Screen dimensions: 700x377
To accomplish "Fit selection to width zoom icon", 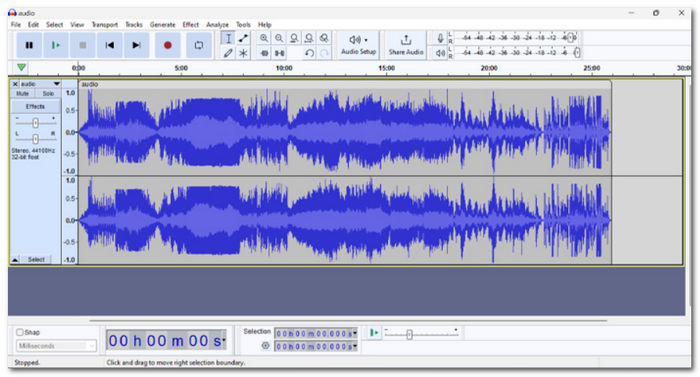I will coord(294,38).
